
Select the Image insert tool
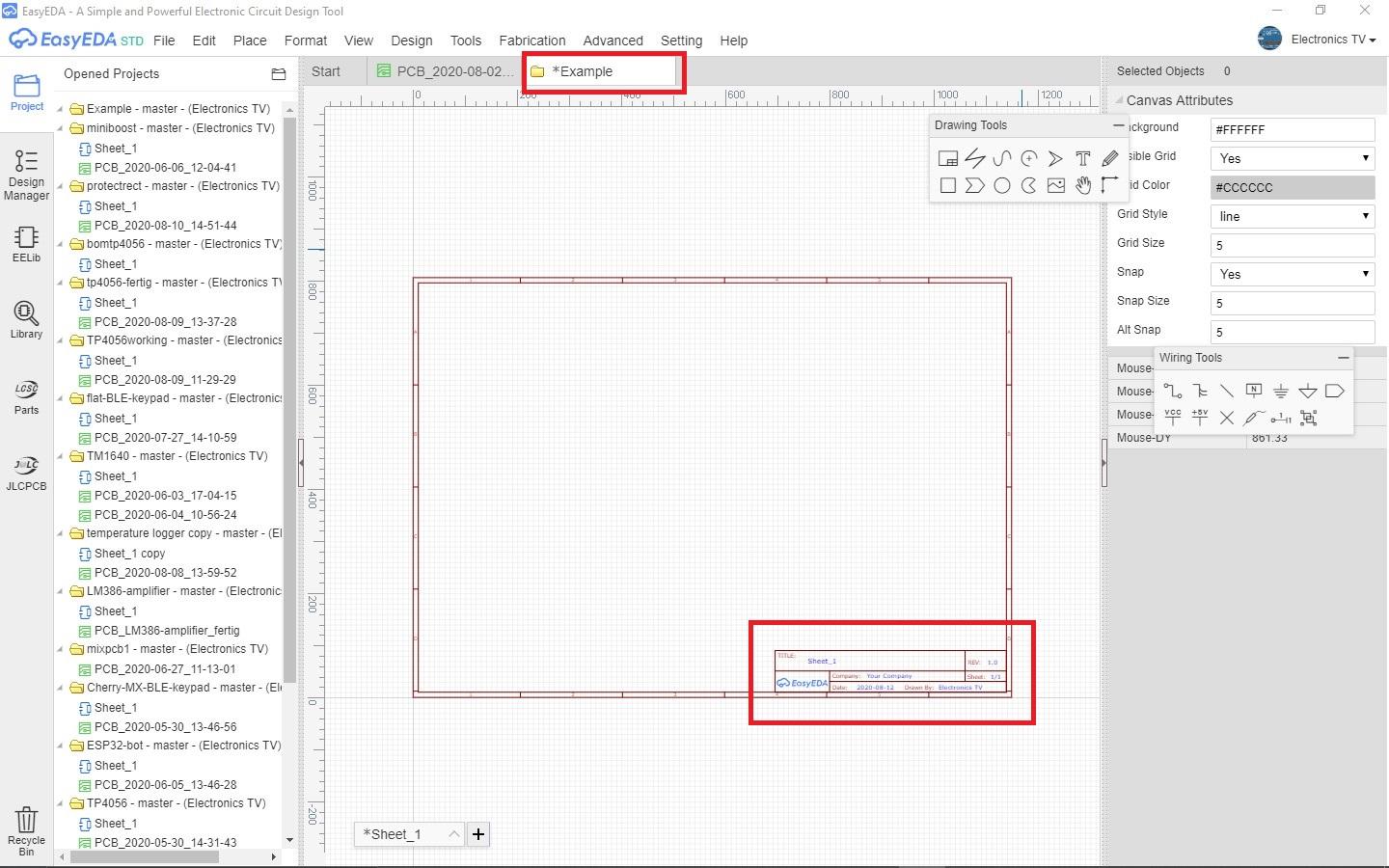(x=1056, y=185)
